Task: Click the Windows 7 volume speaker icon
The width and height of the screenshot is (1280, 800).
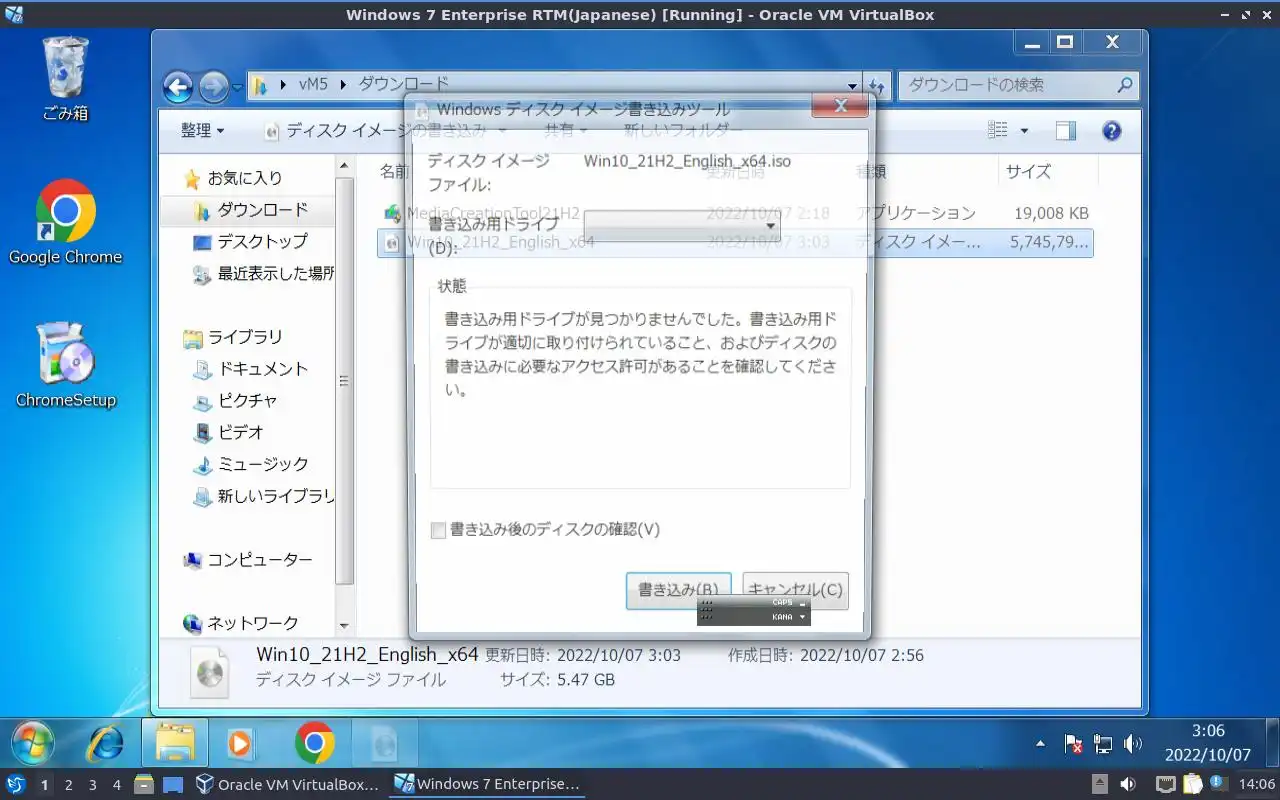Action: point(1133,743)
